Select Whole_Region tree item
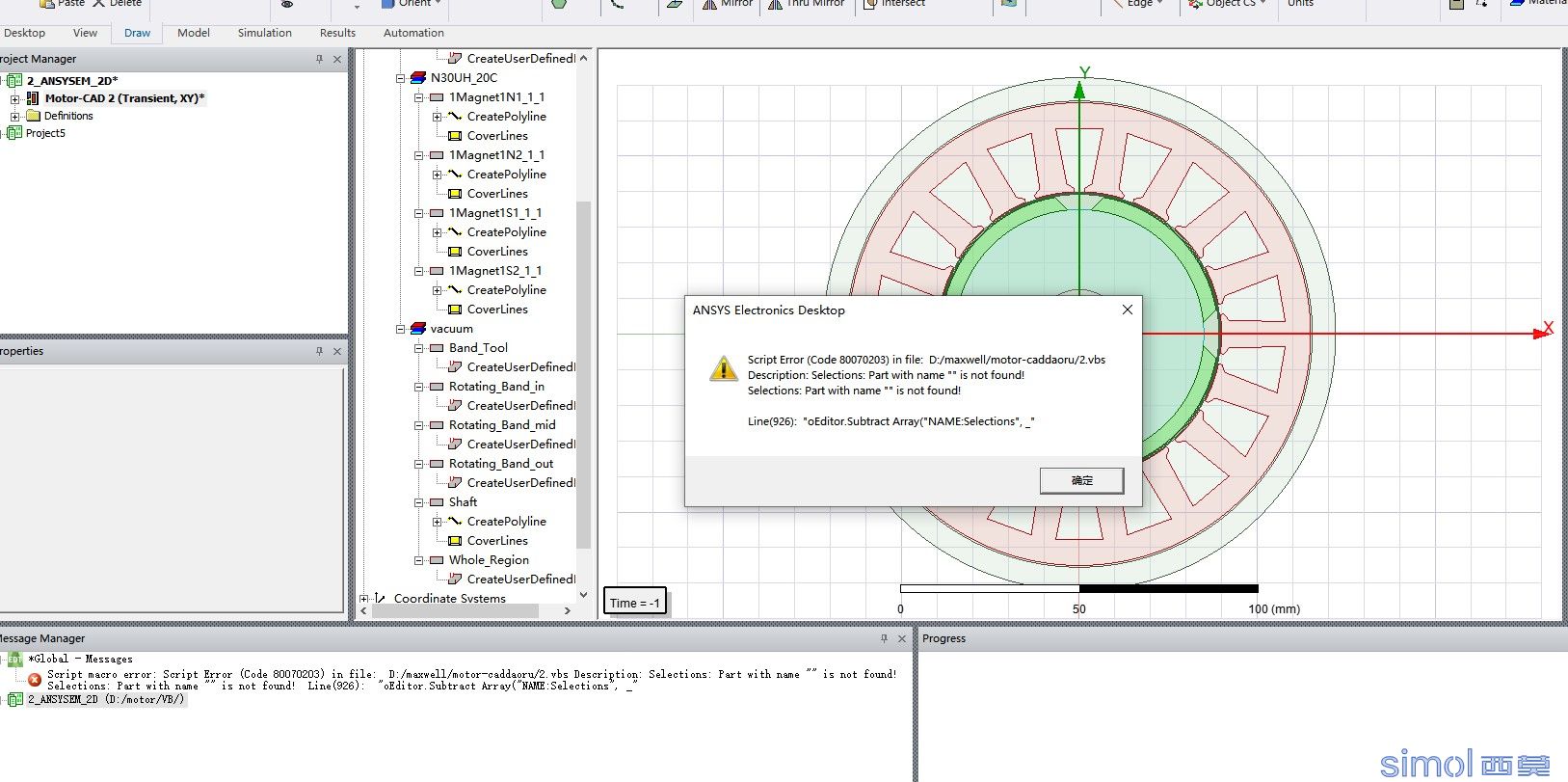The image size is (1568, 782). (489, 560)
